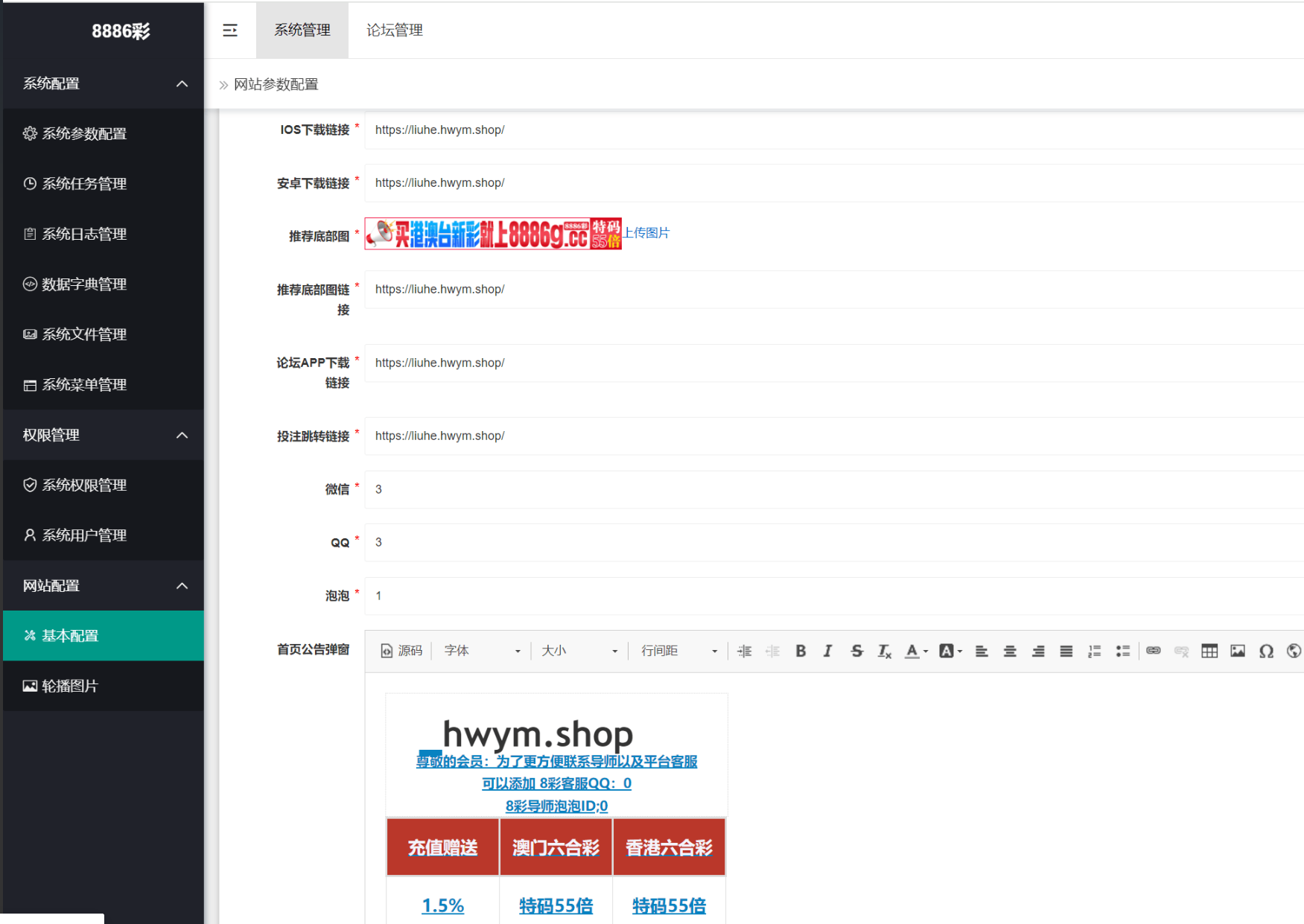Click the strikethrough icon in the editor
This screenshot has height=924, width=1304.
856,651
